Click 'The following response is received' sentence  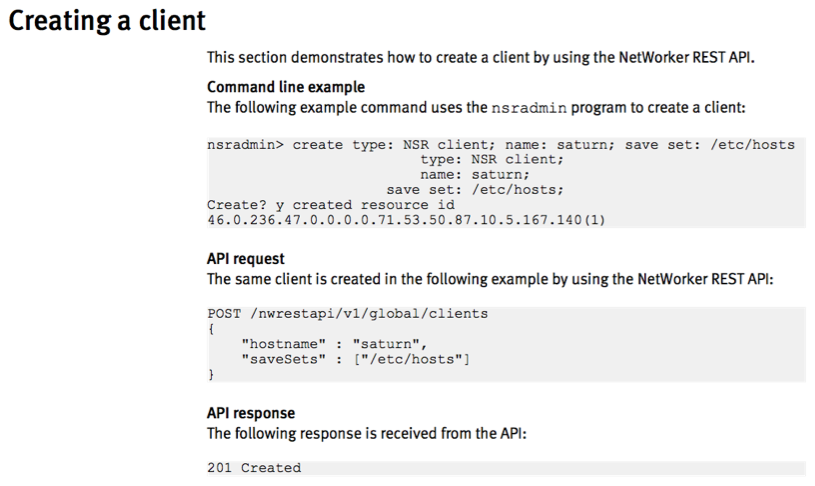pos(367,434)
